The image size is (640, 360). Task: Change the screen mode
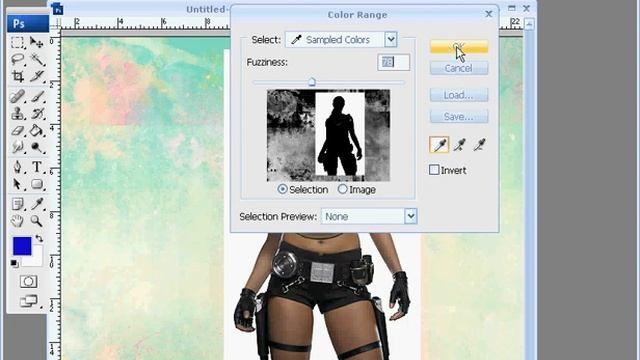coord(29,301)
